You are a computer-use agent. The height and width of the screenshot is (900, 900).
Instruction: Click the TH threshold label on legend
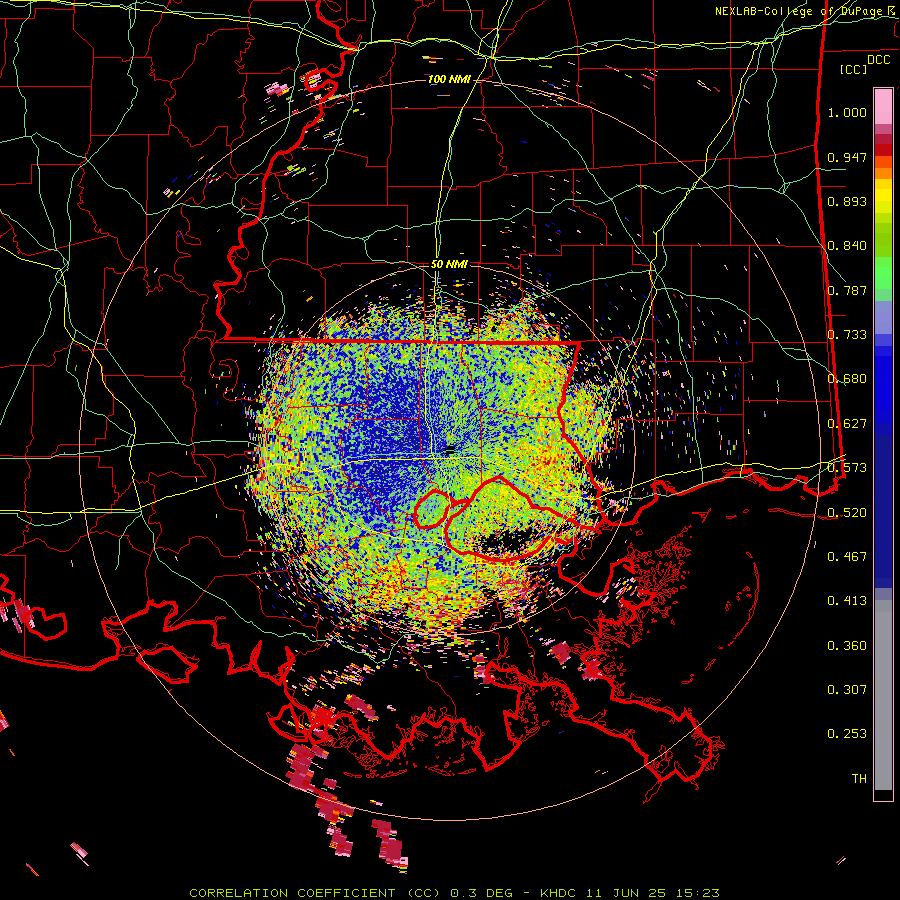click(x=859, y=779)
